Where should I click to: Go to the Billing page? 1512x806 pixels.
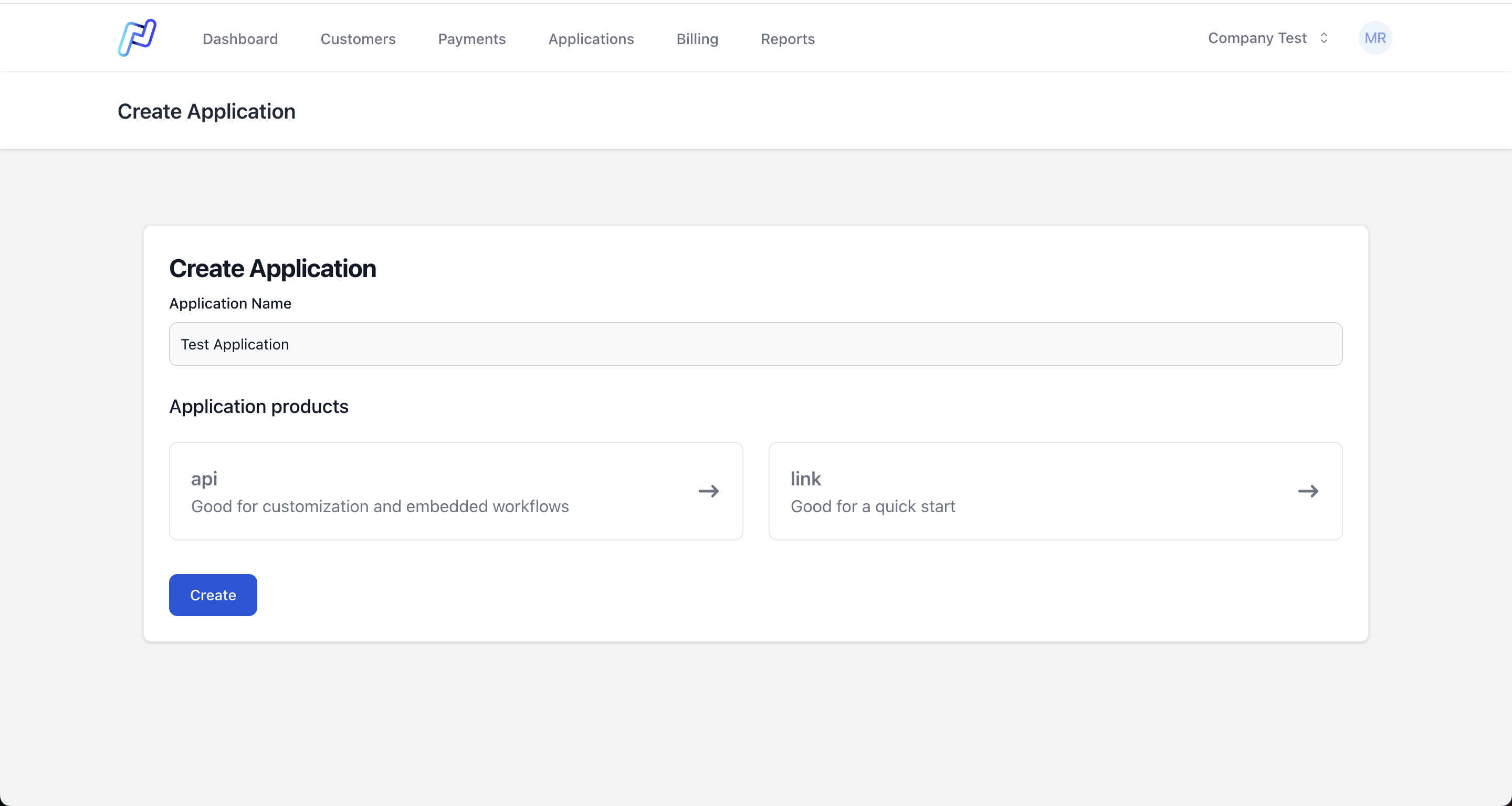coord(697,39)
